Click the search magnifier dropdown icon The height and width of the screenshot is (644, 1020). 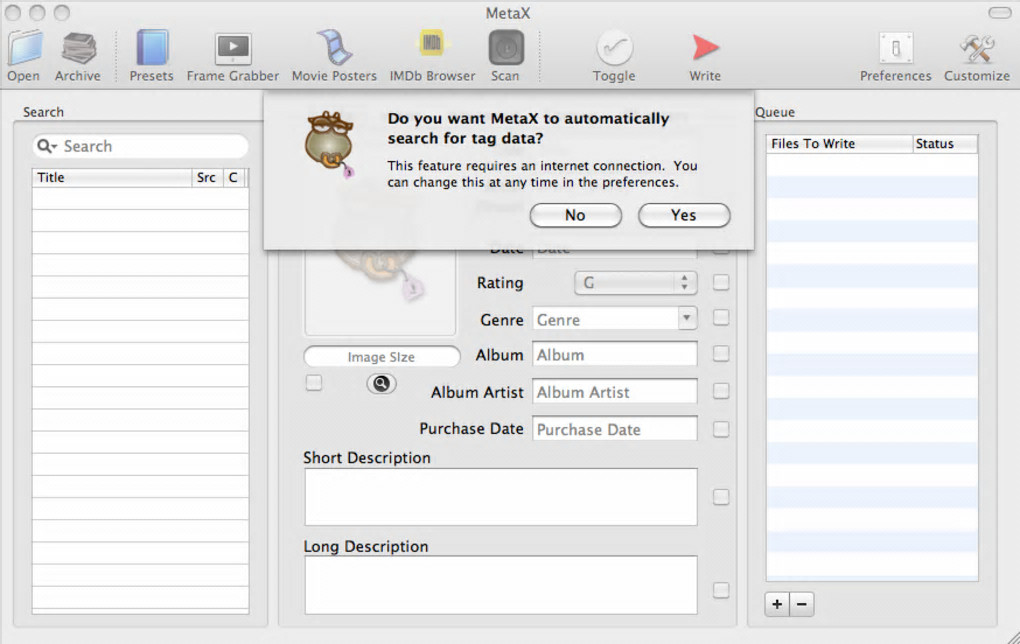47,146
